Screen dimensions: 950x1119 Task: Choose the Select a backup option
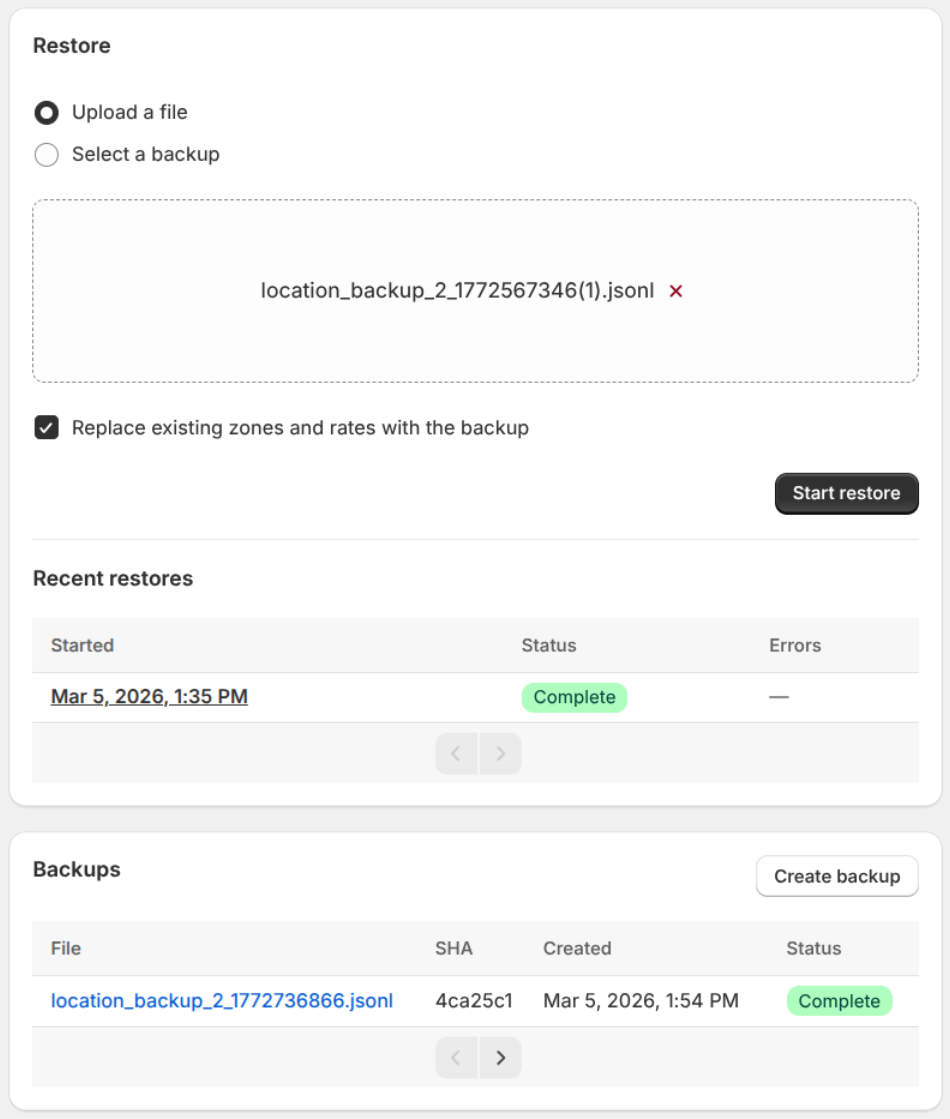(x=46, y=155)
